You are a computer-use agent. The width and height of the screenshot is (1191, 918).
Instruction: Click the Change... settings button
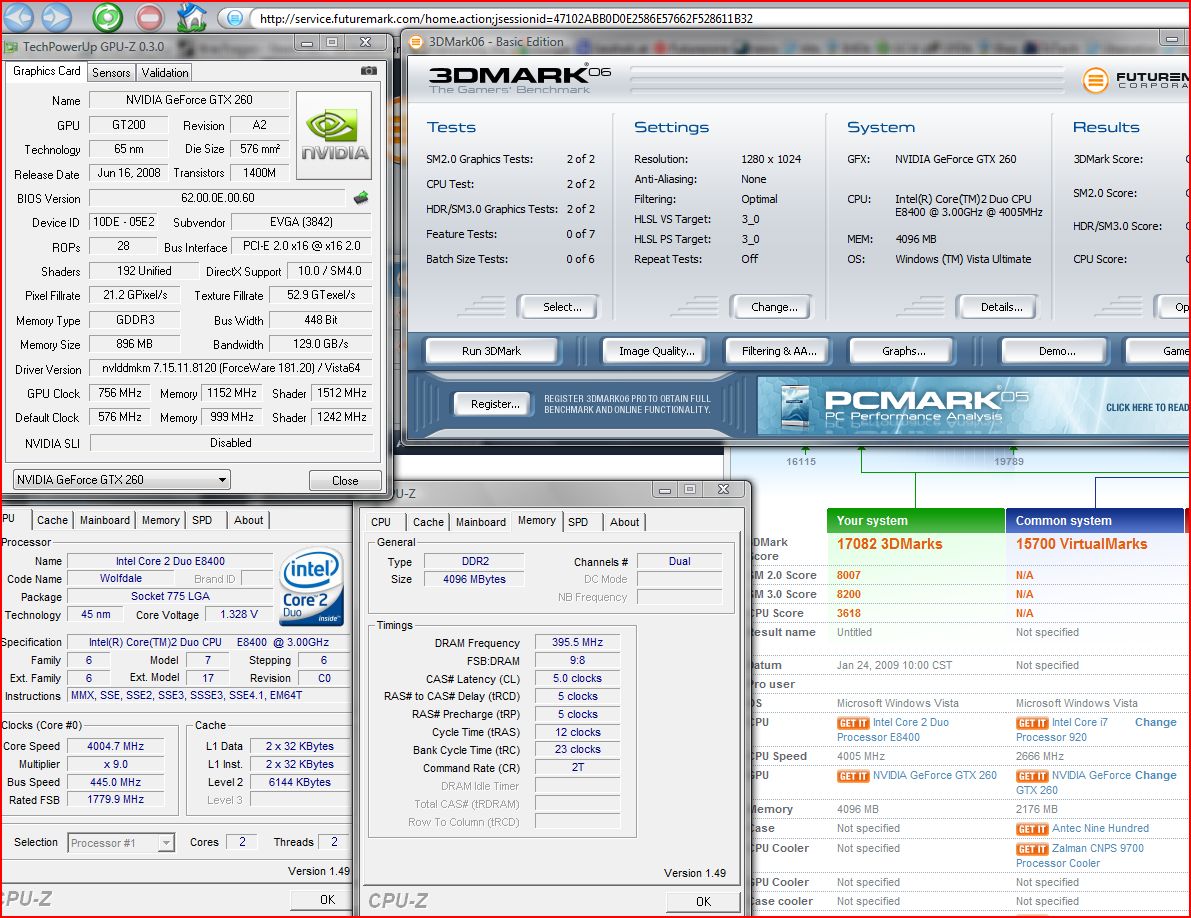click(774, 307)
